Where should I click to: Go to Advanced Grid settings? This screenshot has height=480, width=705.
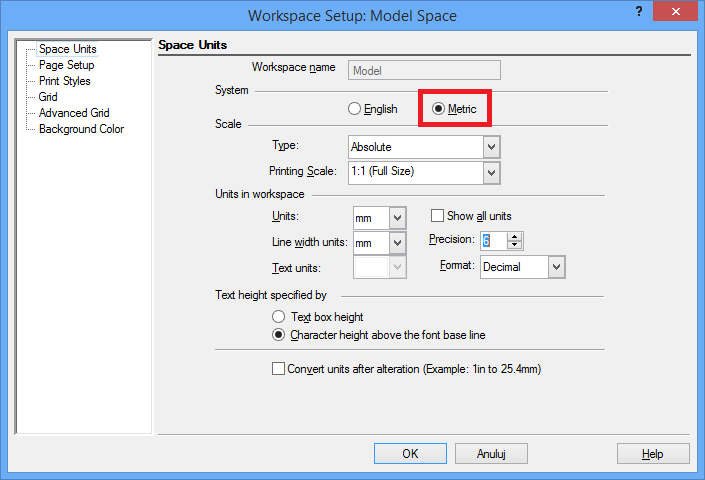pos(74,113)
